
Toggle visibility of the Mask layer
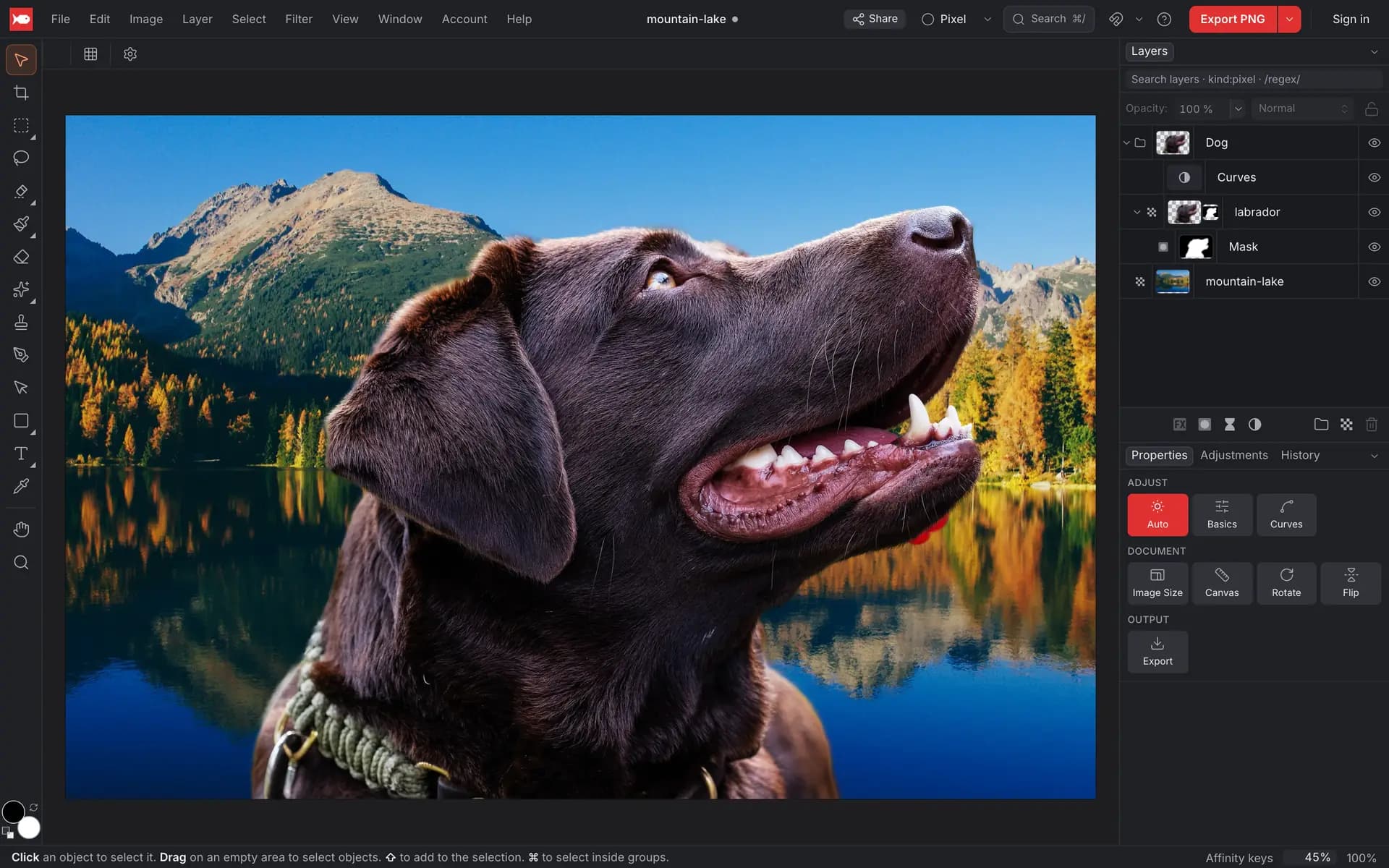pos(1375,247)
